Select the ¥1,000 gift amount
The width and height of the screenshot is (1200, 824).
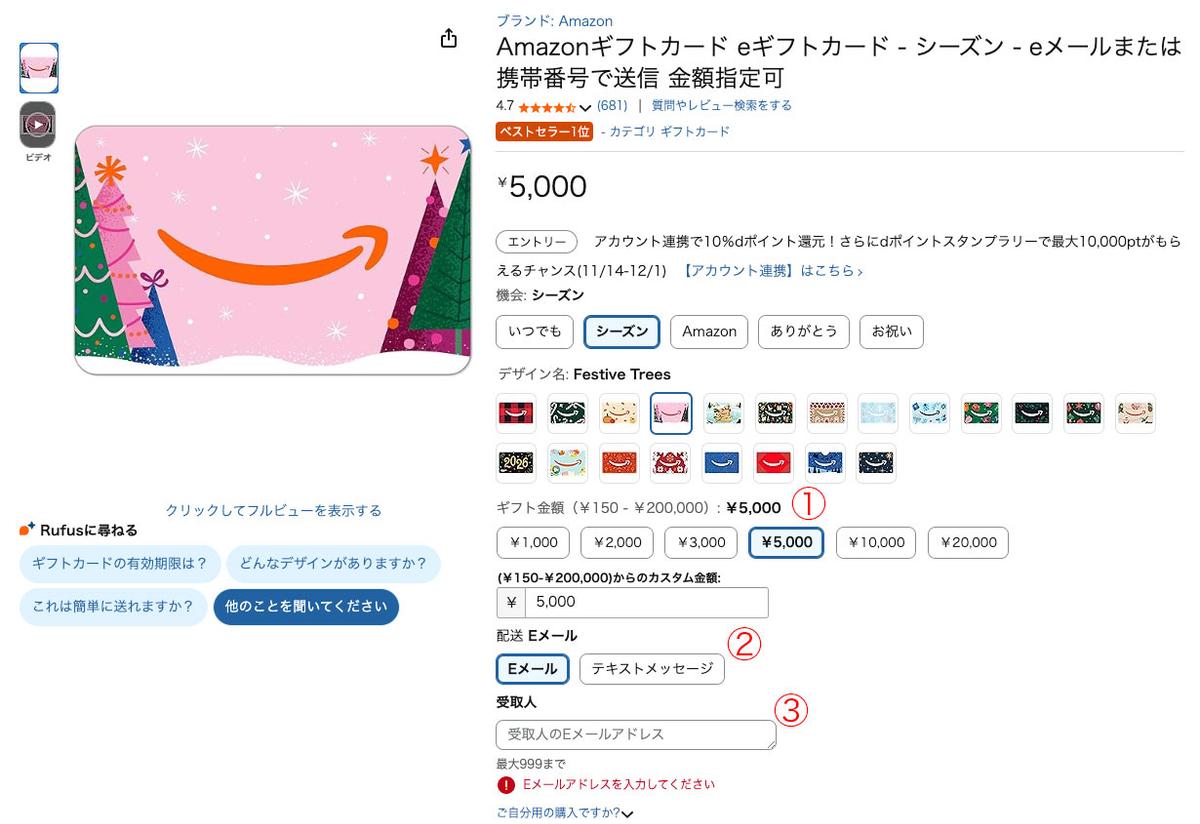tap(533, 542)
